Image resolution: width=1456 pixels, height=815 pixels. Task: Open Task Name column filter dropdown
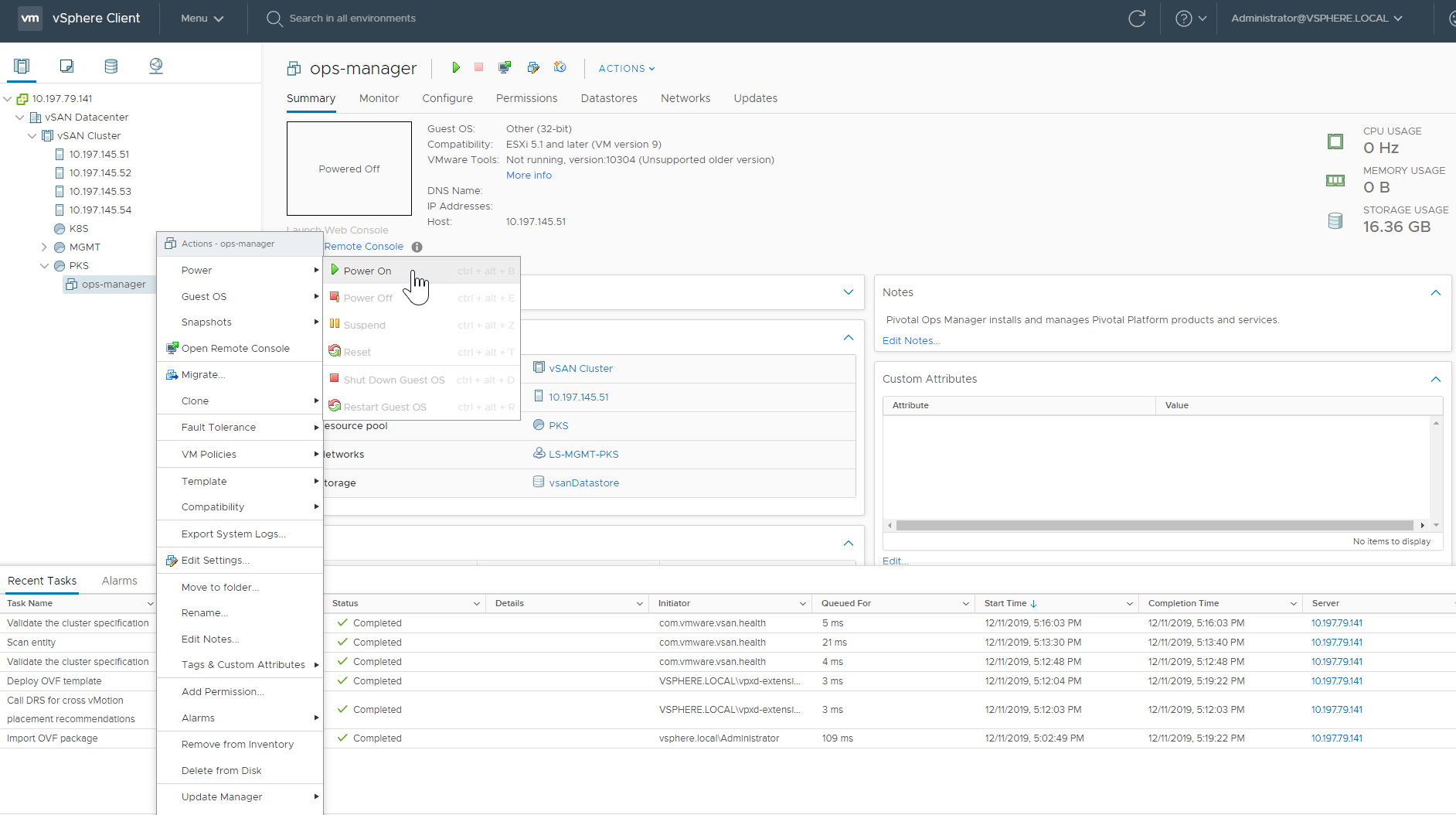pyautogui.click(x=150, y=604)
